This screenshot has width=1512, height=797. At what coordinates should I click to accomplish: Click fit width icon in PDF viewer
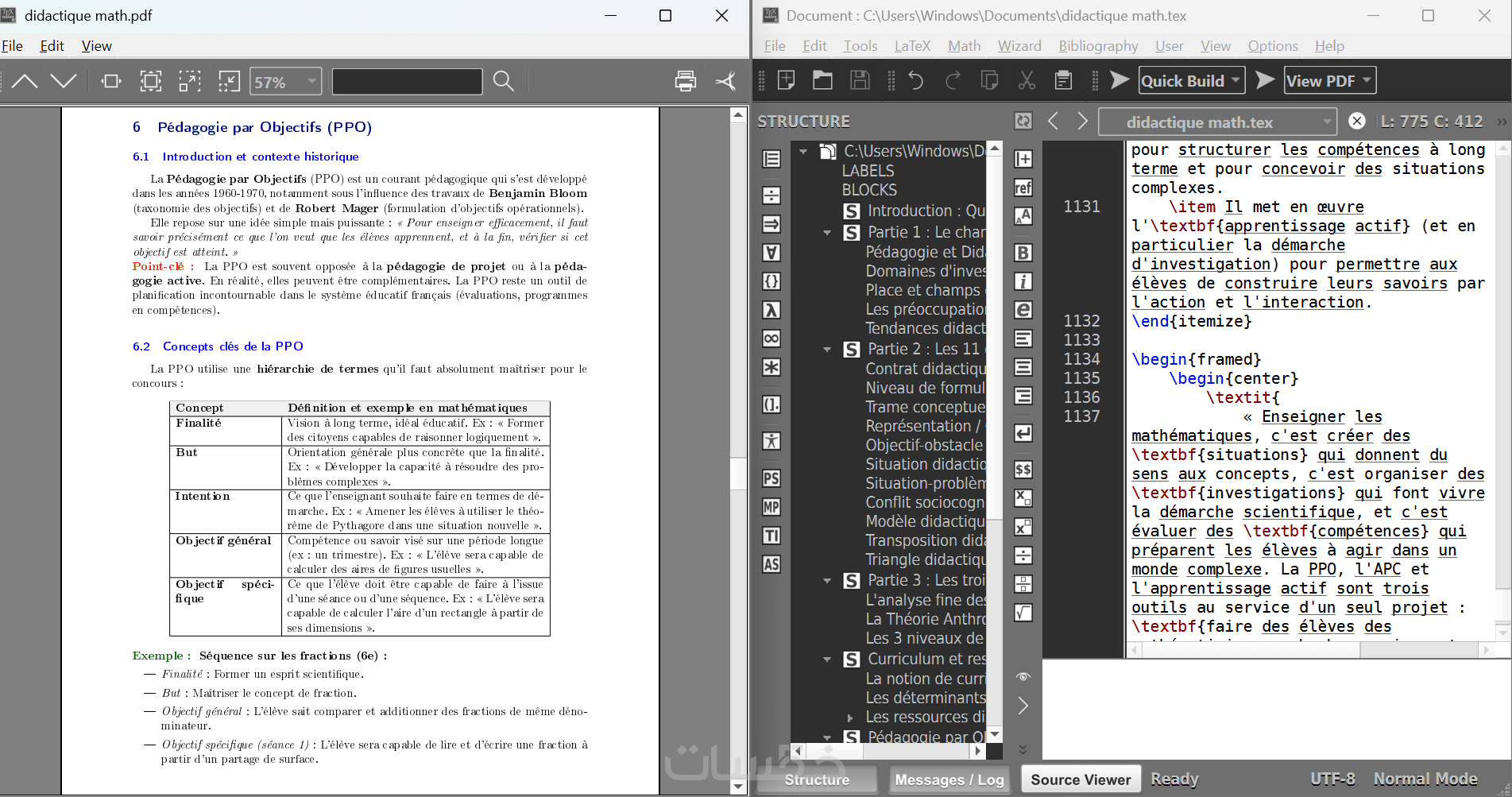(x=111, y=81)
